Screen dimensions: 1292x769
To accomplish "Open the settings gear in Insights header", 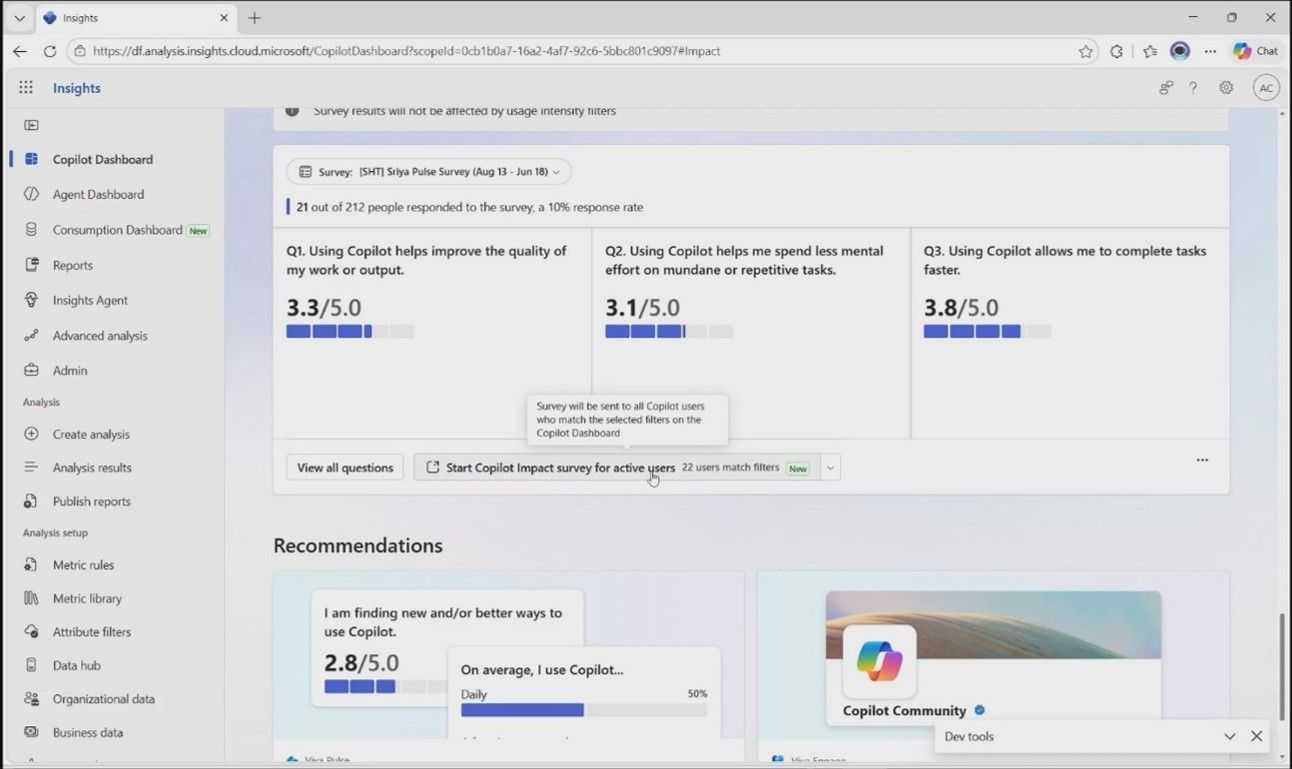I will (1226, 88).
